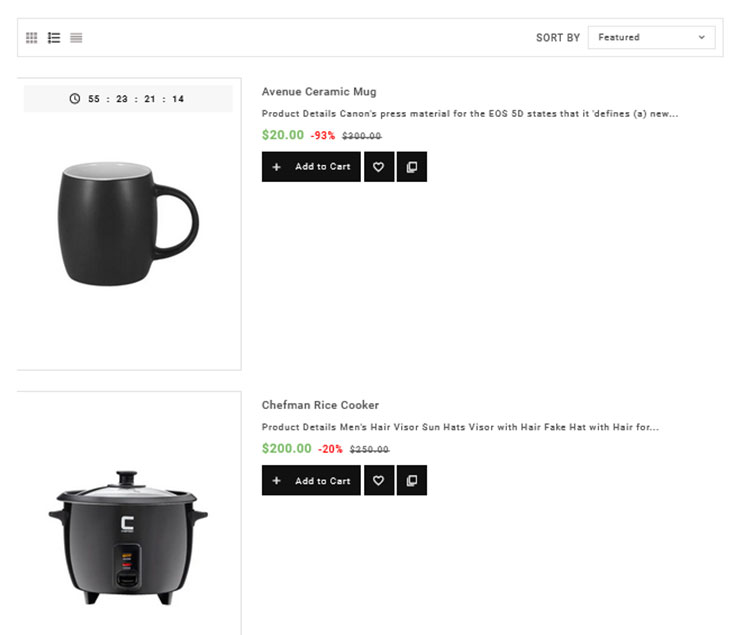Open the Avenue Ceramic Mug title link
The height and width of the screenshot is (635, 737).
319,92
